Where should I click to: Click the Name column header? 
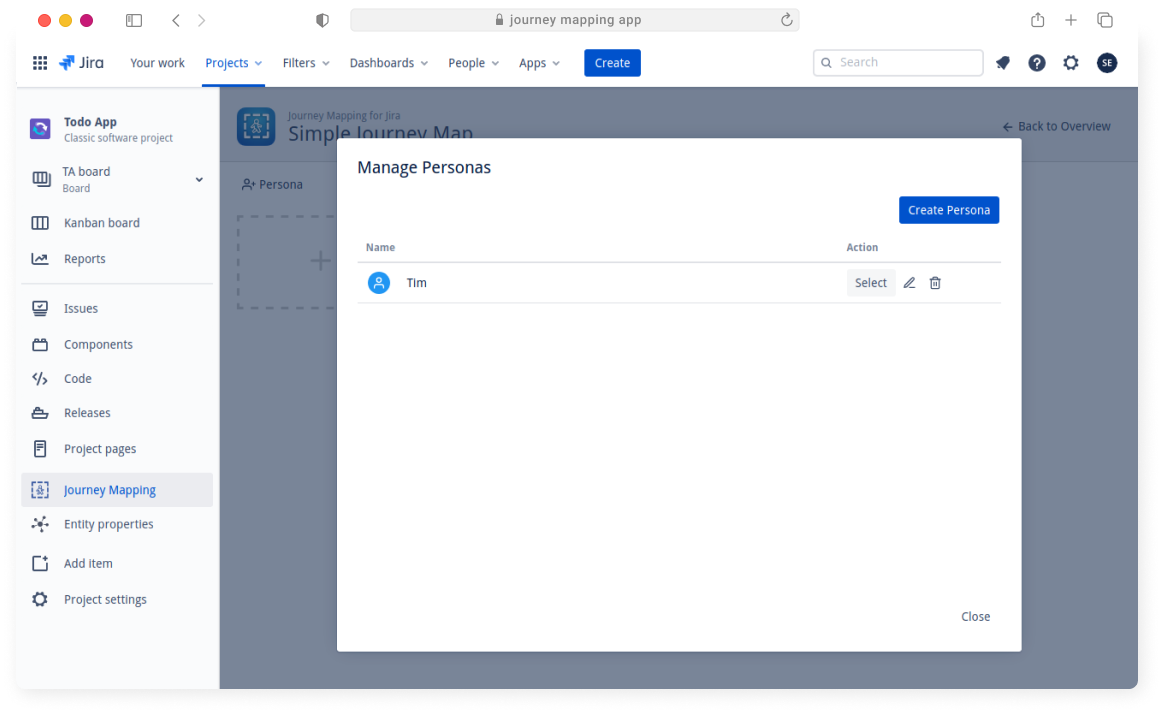pos(380,248)
